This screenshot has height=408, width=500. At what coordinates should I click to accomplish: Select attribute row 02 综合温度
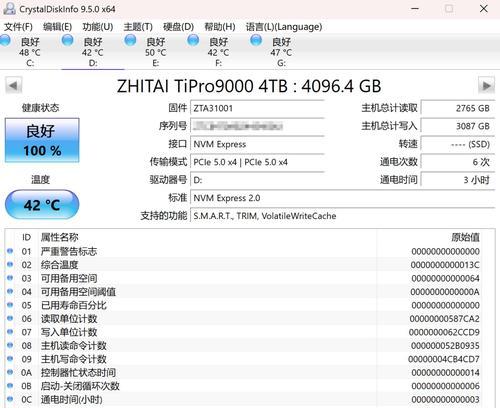(x=243, y=265)
